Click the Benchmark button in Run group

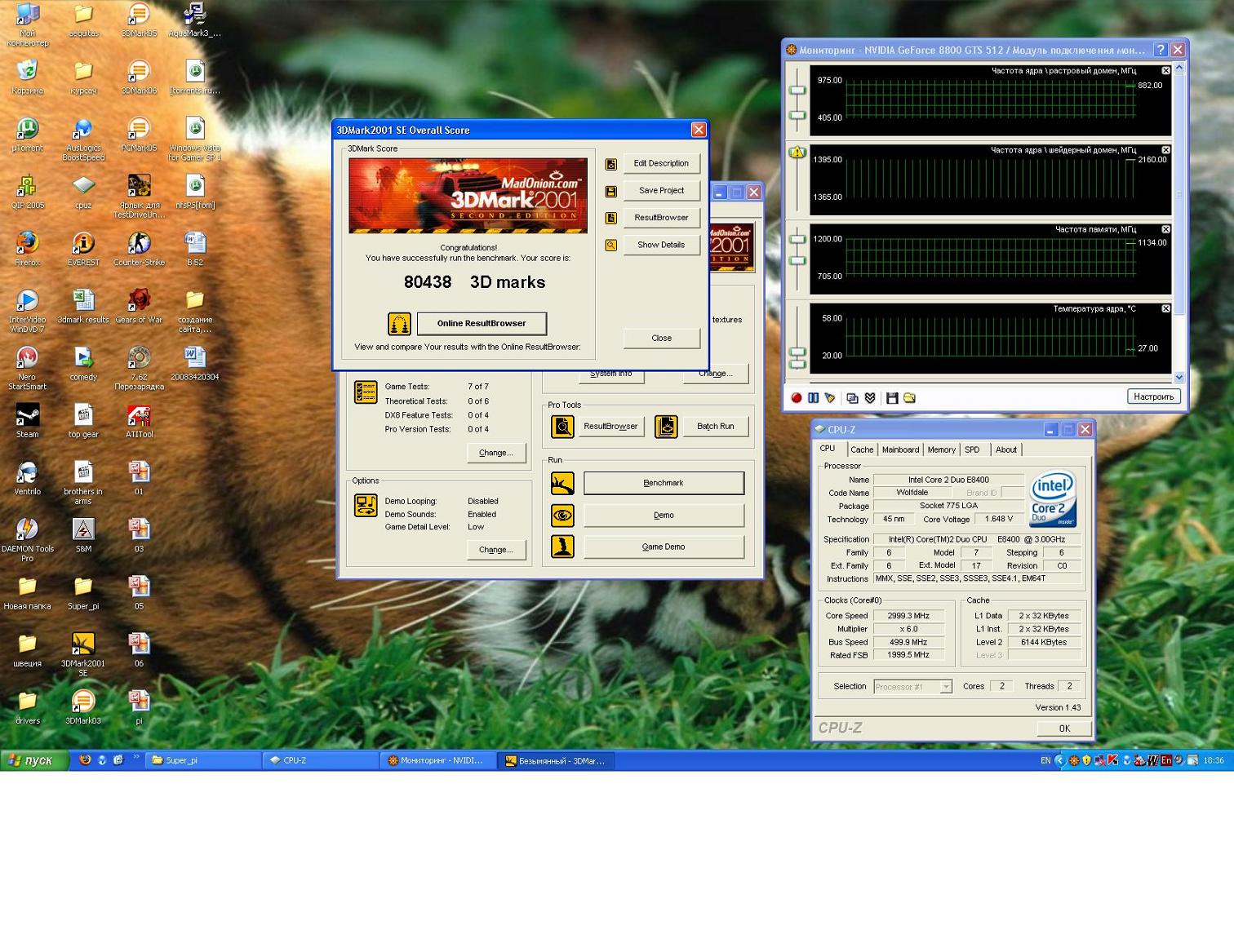(x=664, y=483)
